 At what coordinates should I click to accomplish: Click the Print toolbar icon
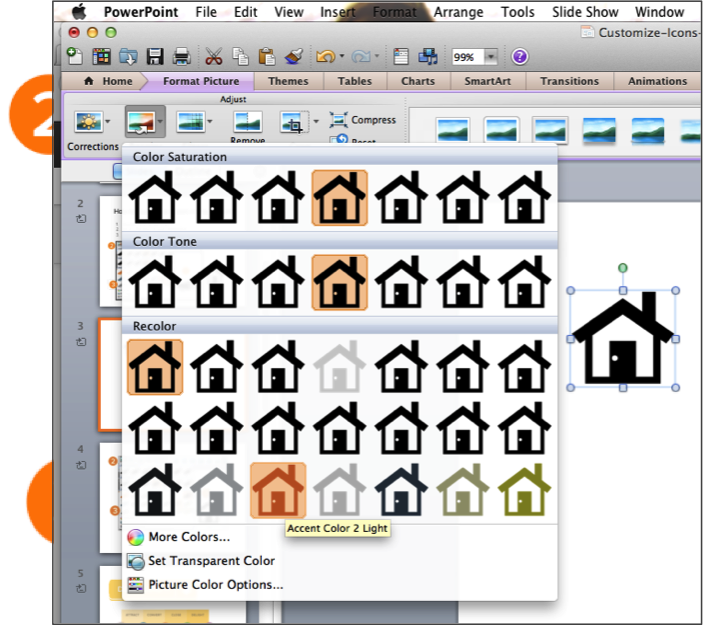coord(182,57)
